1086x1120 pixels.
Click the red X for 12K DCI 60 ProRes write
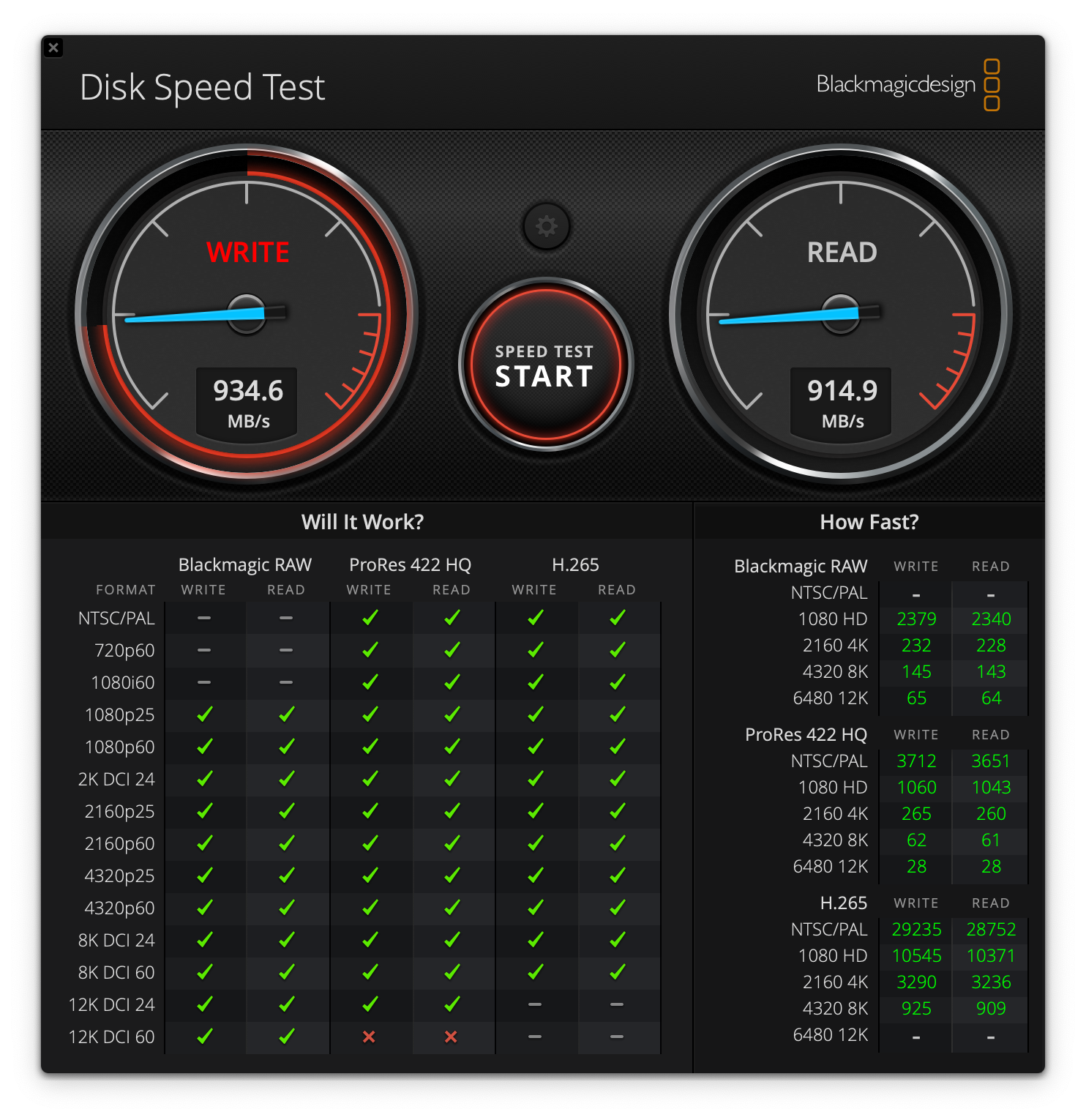click(x=370, y=1037)
